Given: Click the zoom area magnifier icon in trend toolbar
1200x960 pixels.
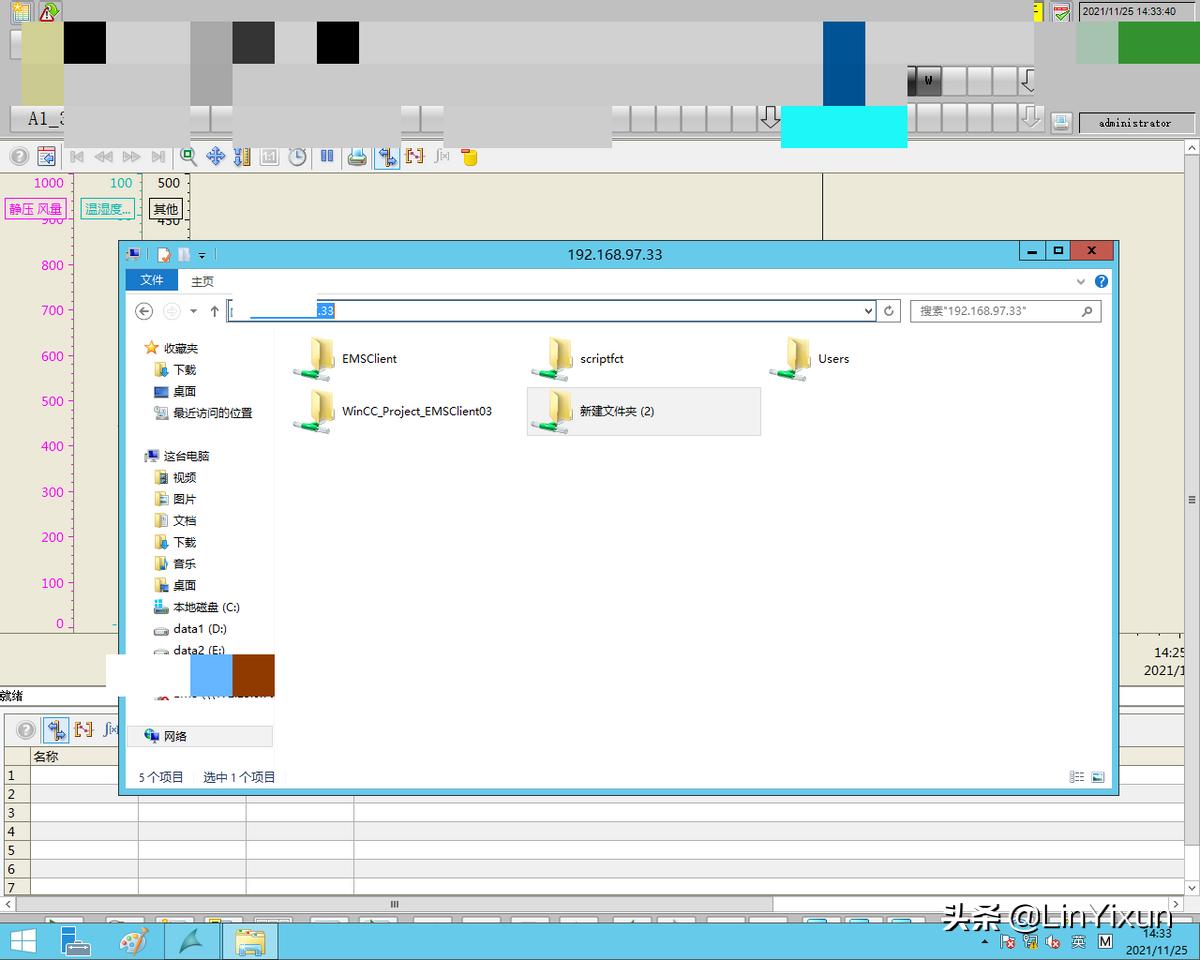Looking at the screenshot, I should (188, 157).
